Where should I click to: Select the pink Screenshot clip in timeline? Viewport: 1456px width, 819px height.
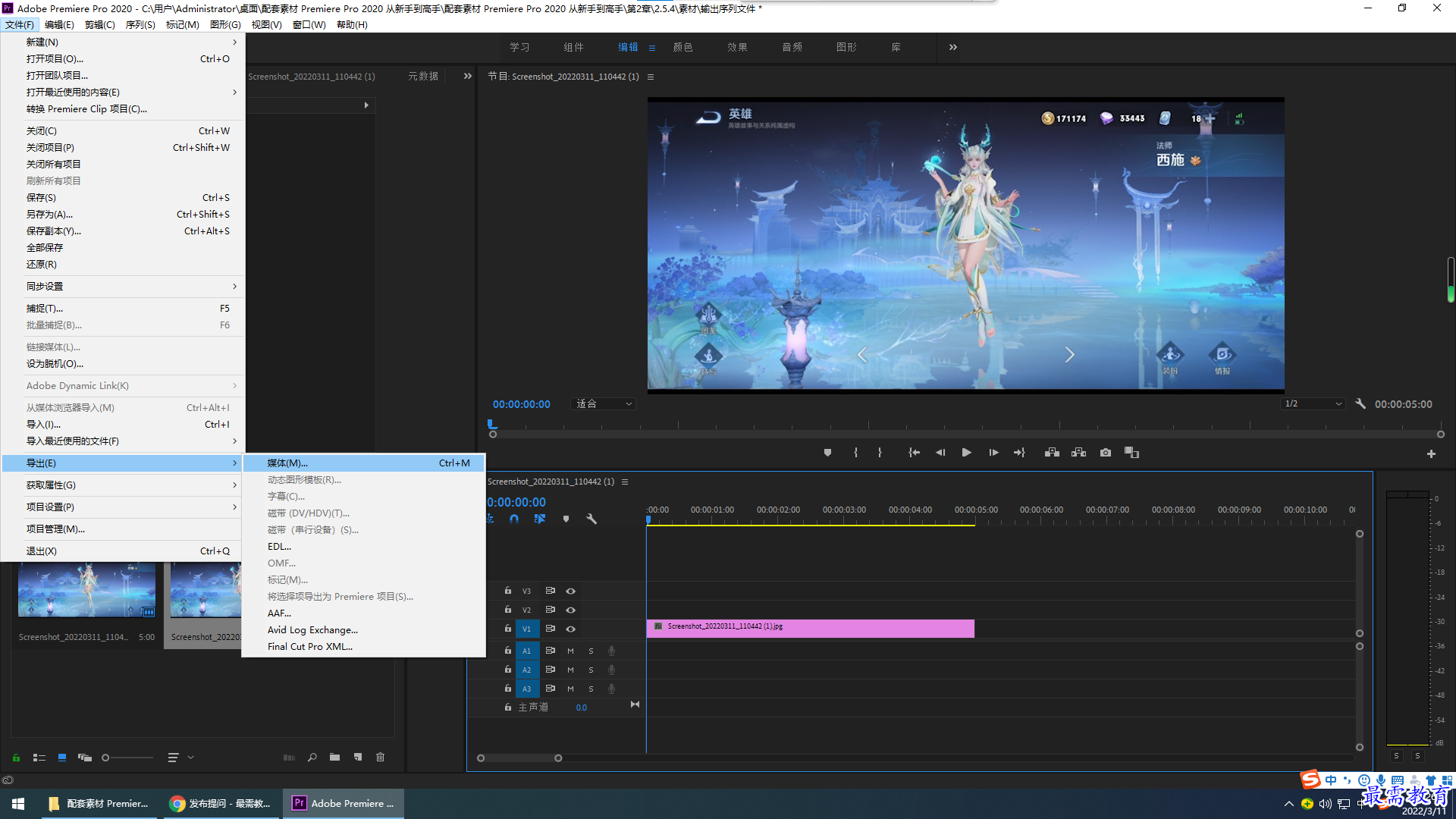810,629
